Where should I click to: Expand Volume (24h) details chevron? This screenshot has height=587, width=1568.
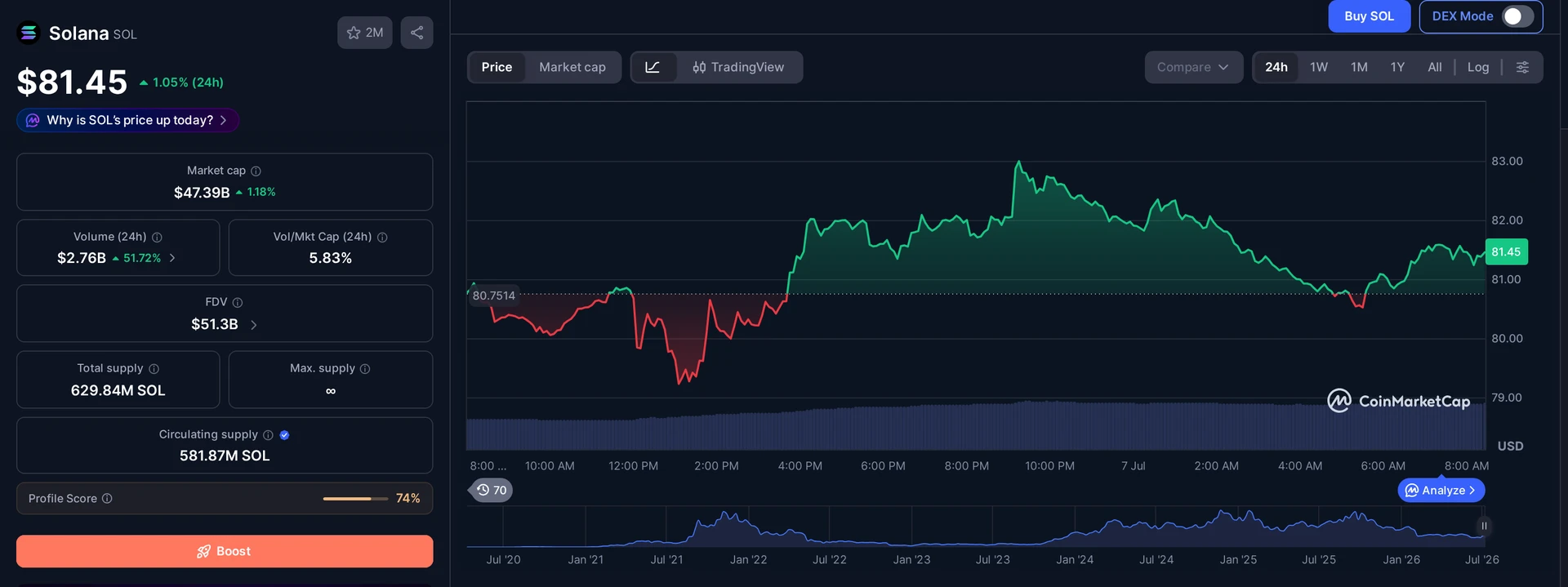[x=172, y=258]
